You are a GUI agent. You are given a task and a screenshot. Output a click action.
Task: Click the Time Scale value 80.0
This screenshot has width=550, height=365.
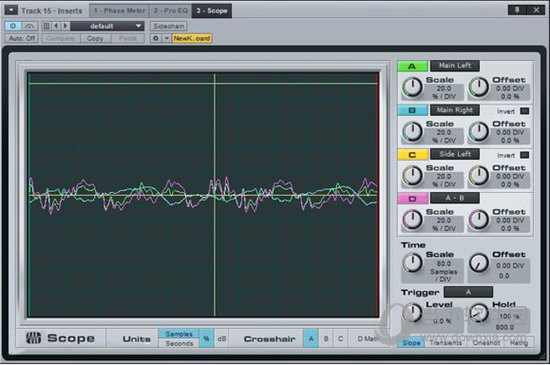pyautogui.click(x=444, y=263)
